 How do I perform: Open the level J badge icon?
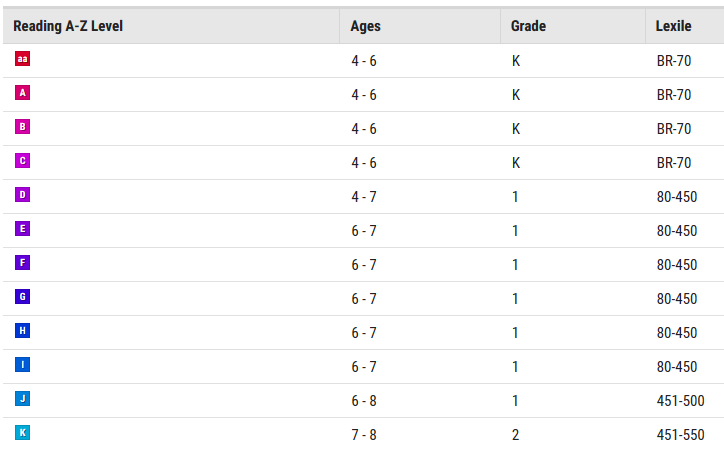23,399
